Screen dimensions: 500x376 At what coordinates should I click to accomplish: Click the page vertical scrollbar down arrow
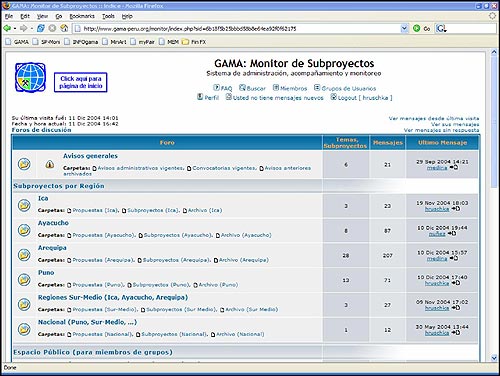(x=494, y=358)
